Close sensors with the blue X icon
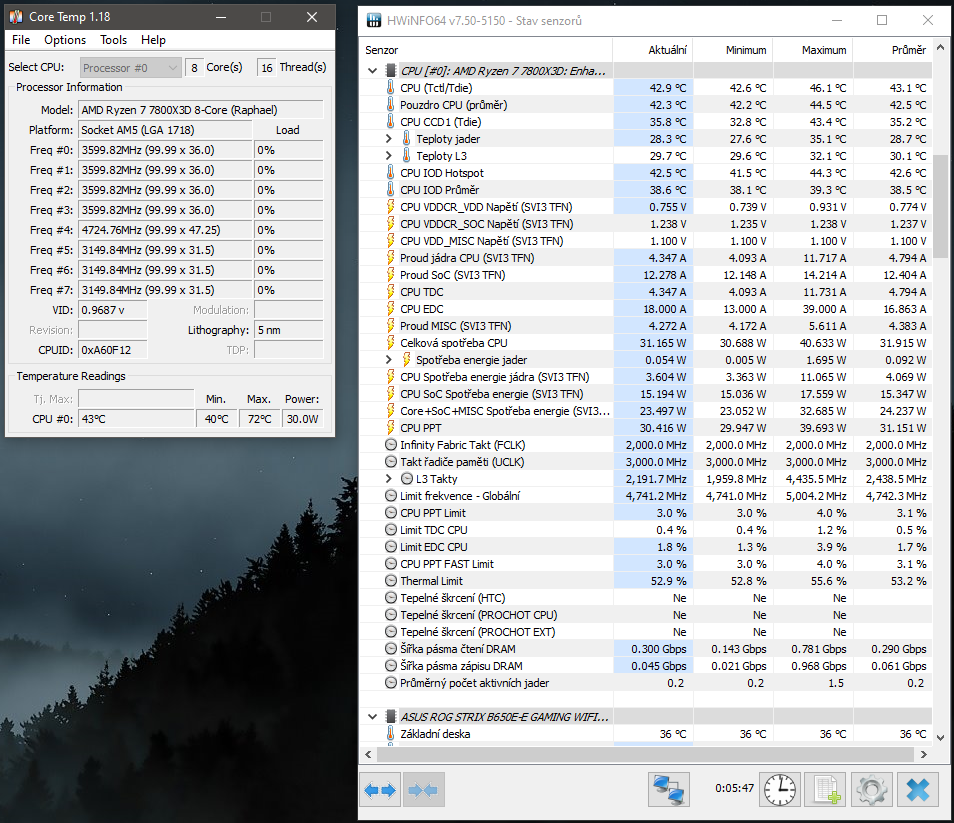 (917, 790)
